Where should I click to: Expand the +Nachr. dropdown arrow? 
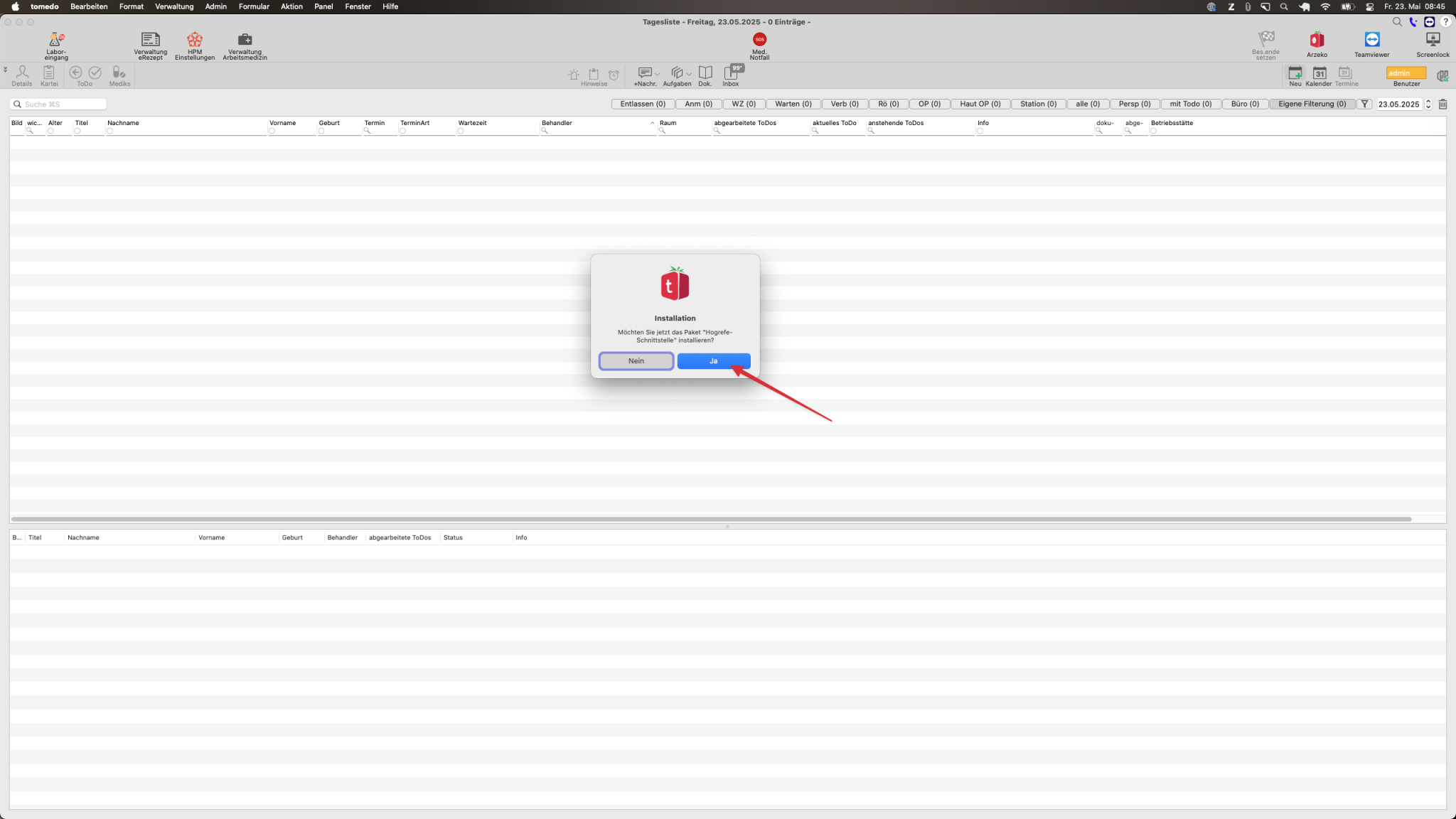pos(657,74)
